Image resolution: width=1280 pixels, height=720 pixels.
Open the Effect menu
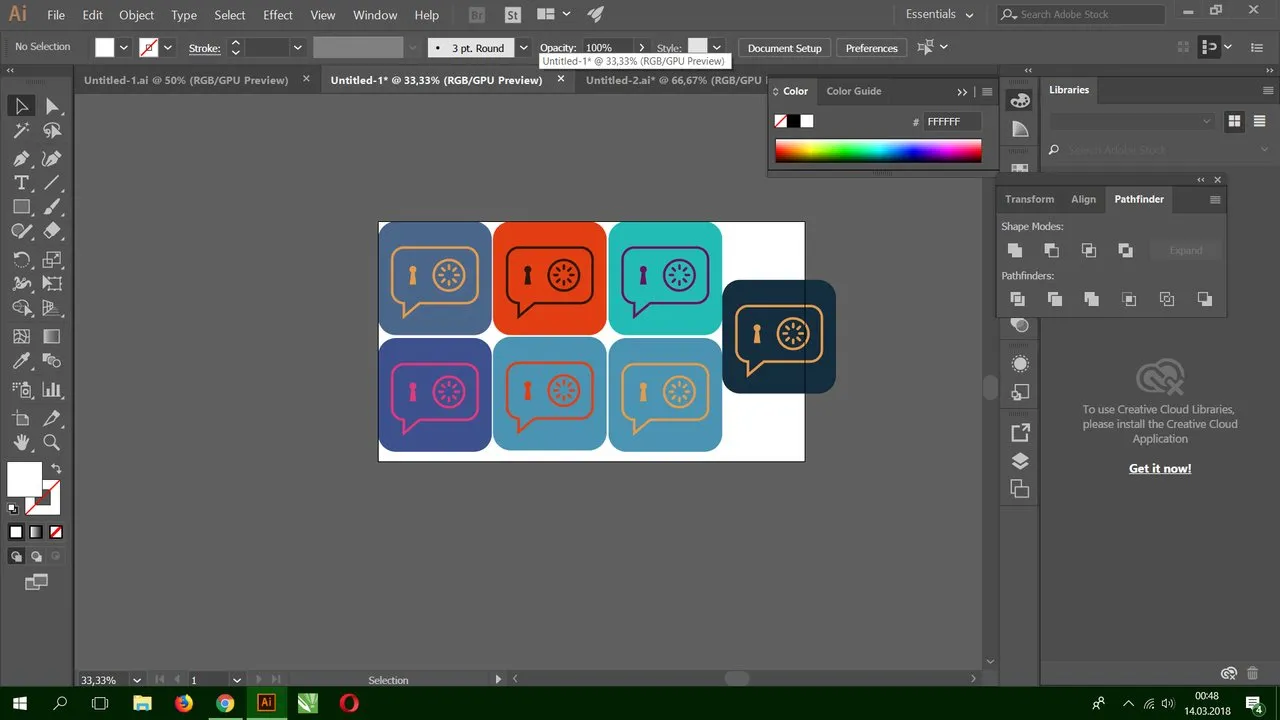coord(278,15)
